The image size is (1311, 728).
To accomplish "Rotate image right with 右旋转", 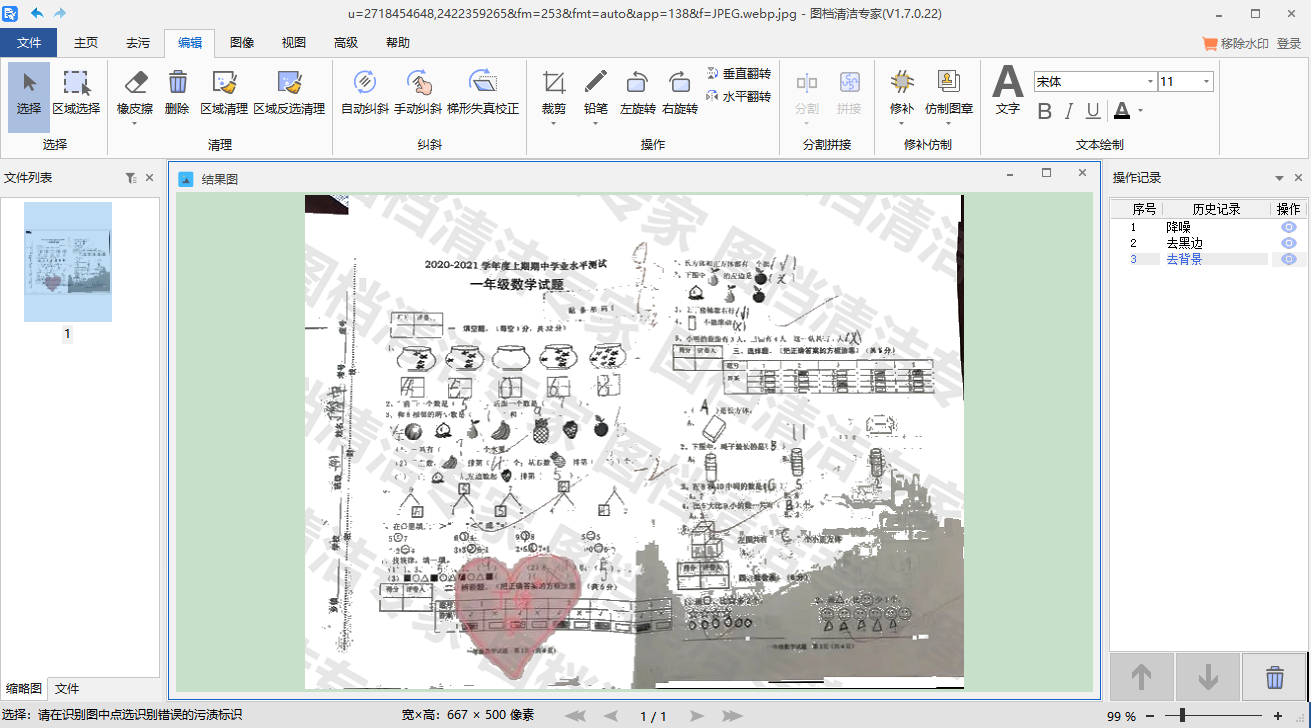I will 680,96.
